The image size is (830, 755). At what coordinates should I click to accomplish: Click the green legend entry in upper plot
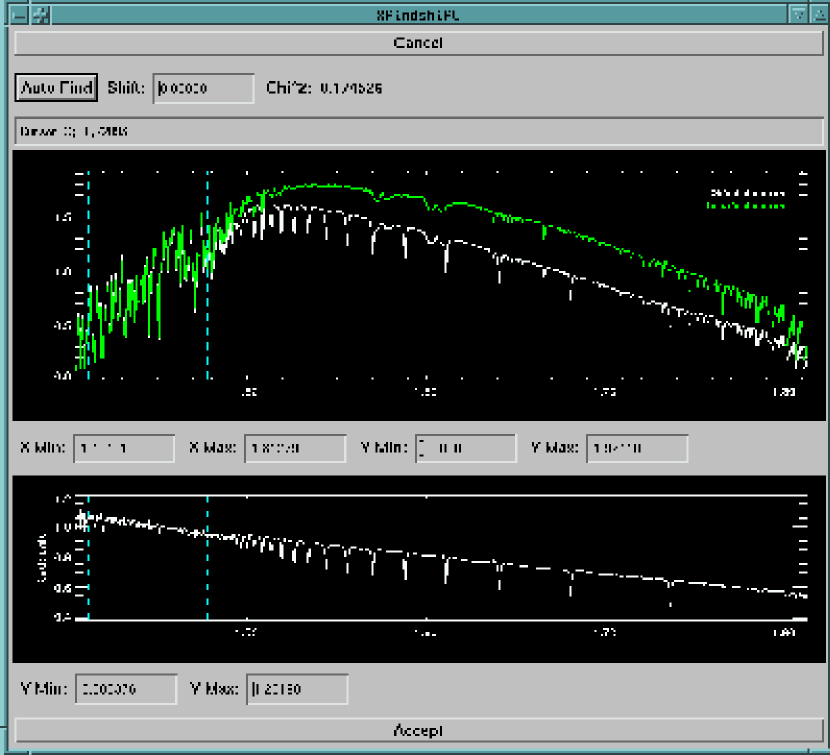point(746,205)
